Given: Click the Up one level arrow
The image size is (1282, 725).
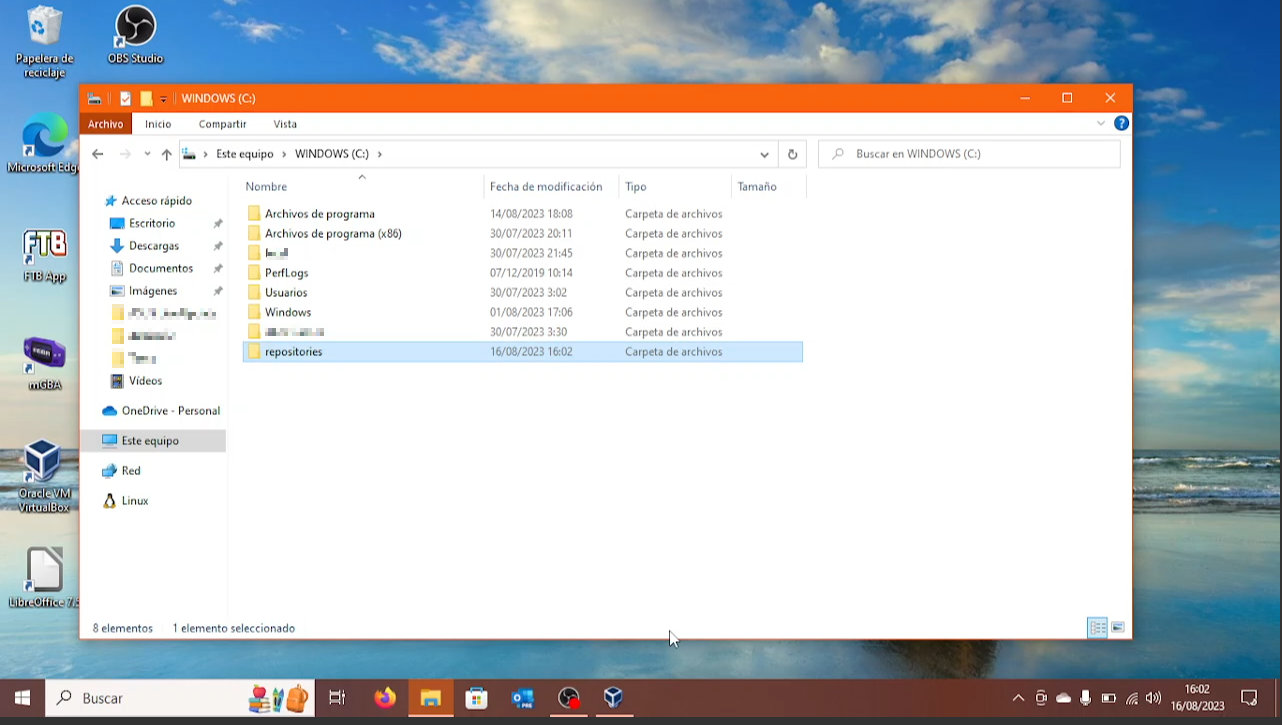Looking at the screenshot, I should coord(166,154).
